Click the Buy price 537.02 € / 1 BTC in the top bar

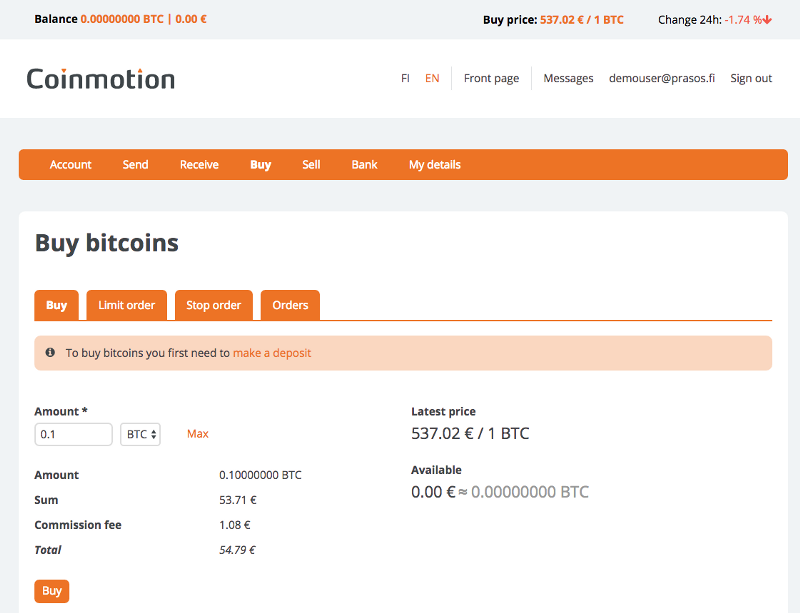click(582, 20)
